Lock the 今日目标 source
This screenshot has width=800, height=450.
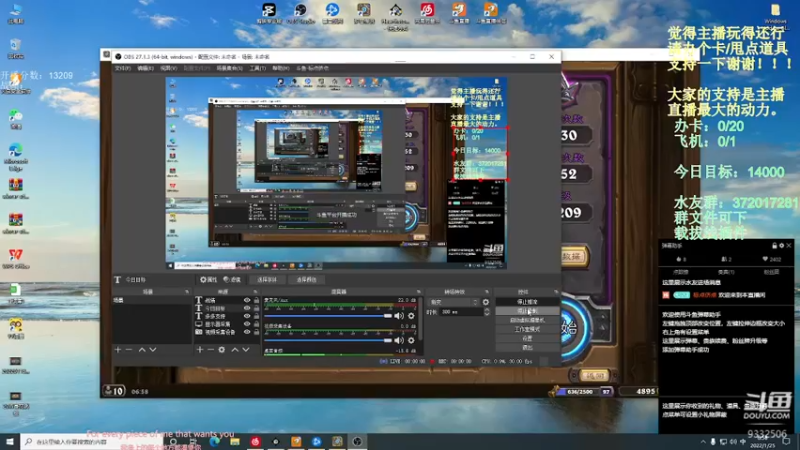coord(256,308)
